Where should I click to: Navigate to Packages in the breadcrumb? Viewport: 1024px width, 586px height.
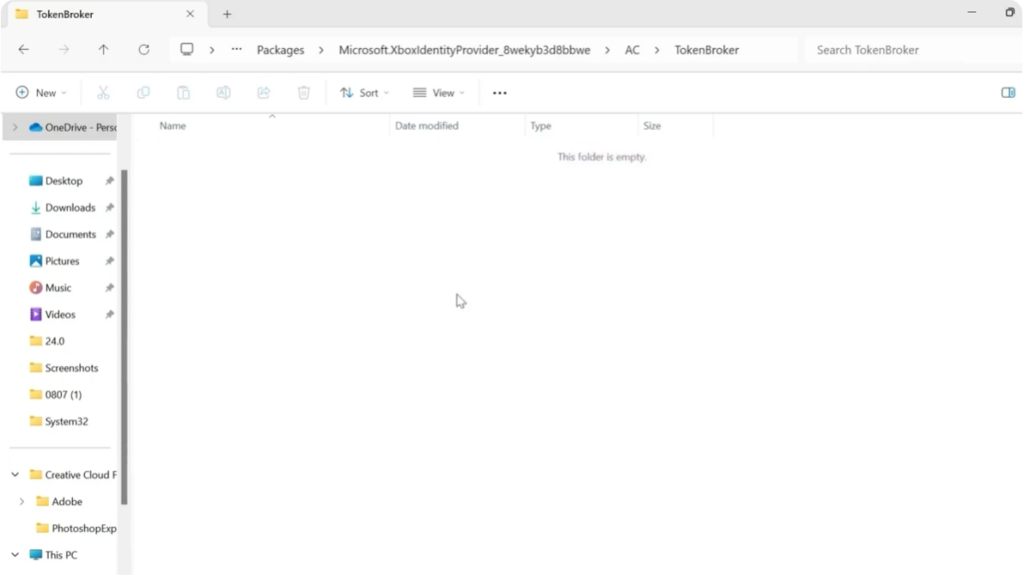click(x=280, y=49)
